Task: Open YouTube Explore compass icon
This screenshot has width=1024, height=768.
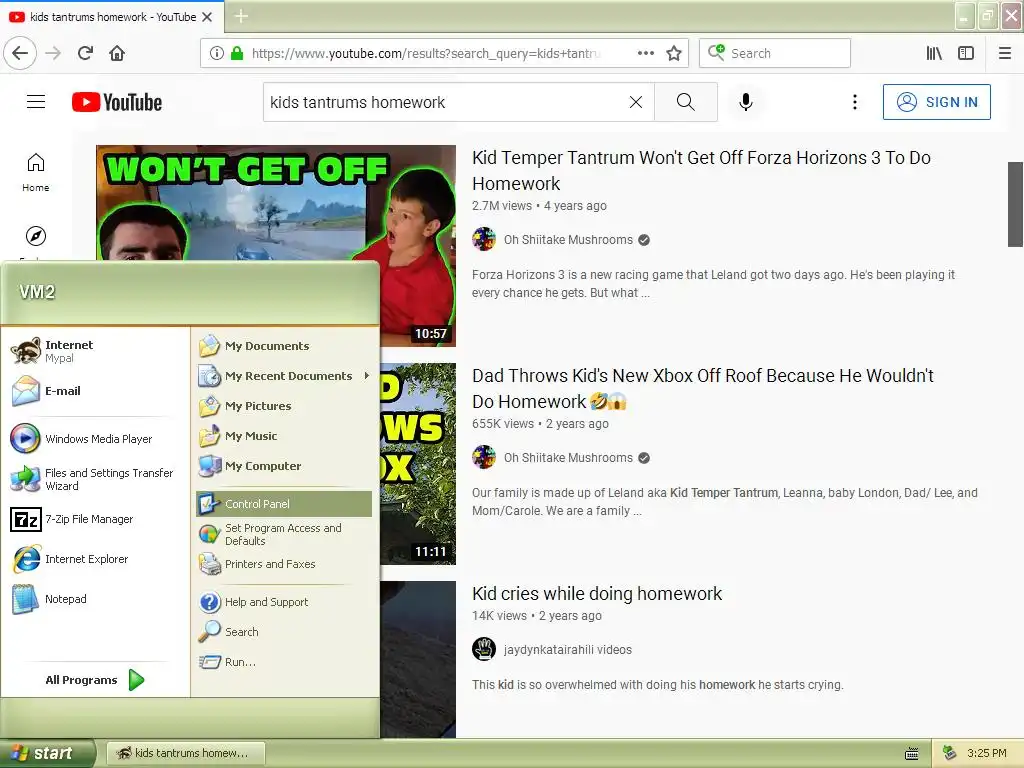Action: tap(36, 236)
